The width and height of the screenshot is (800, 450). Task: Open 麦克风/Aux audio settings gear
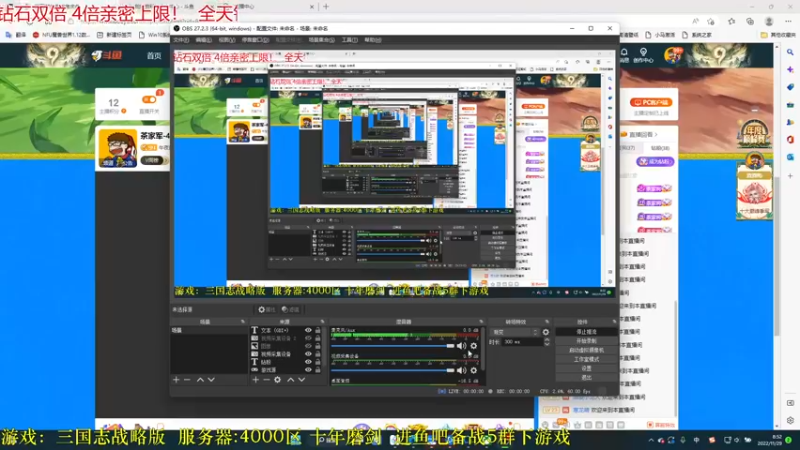pos(473,346)
